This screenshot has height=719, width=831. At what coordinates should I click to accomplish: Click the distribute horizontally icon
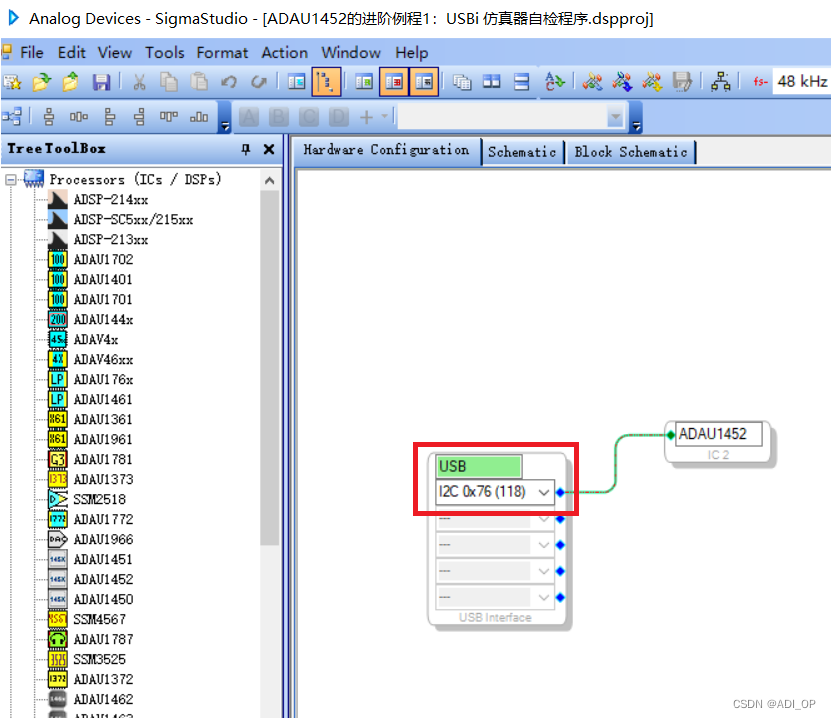click(x=79, y=117)
